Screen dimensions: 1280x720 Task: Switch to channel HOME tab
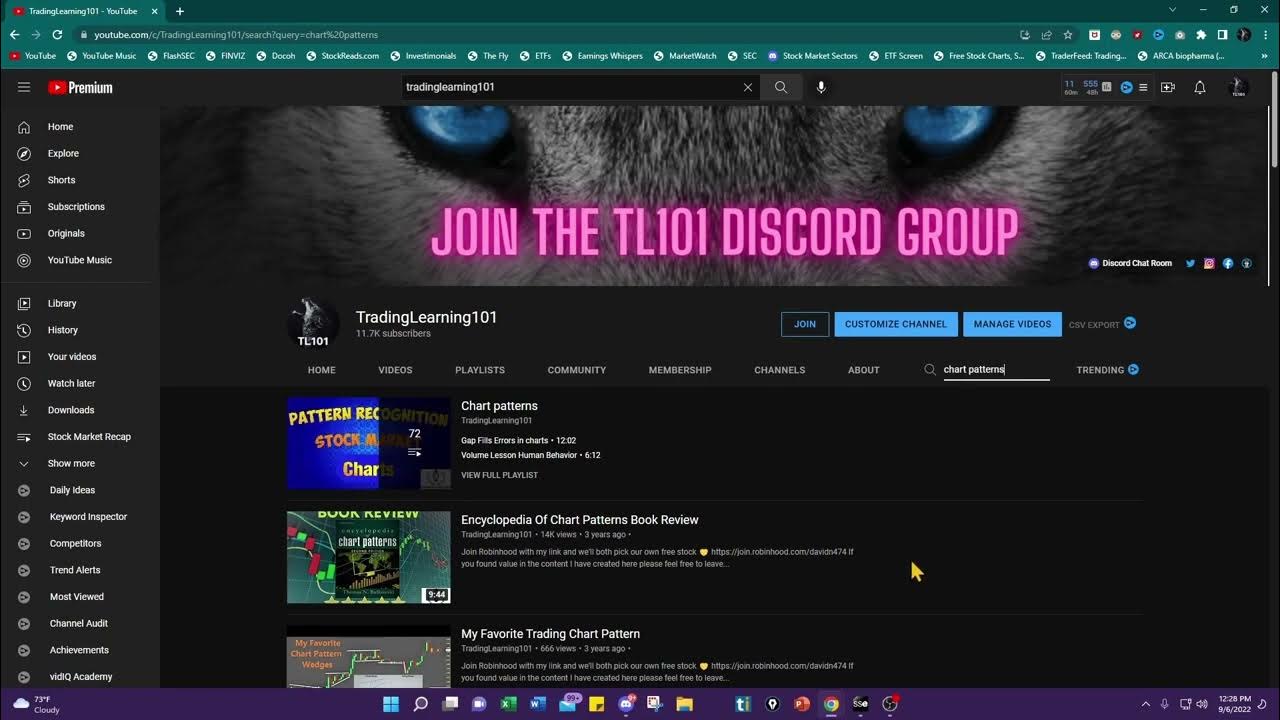(322, 370)
